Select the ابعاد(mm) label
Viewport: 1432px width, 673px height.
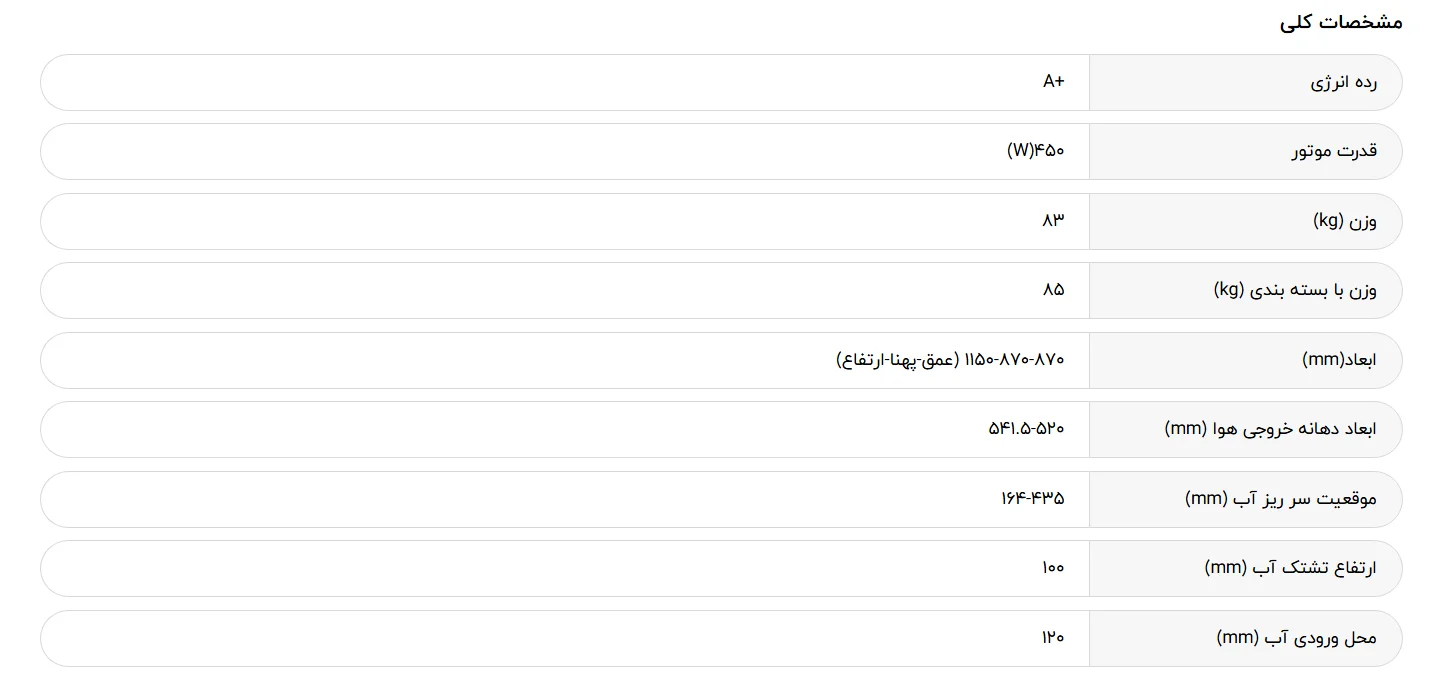click(x=1339, y=359)
